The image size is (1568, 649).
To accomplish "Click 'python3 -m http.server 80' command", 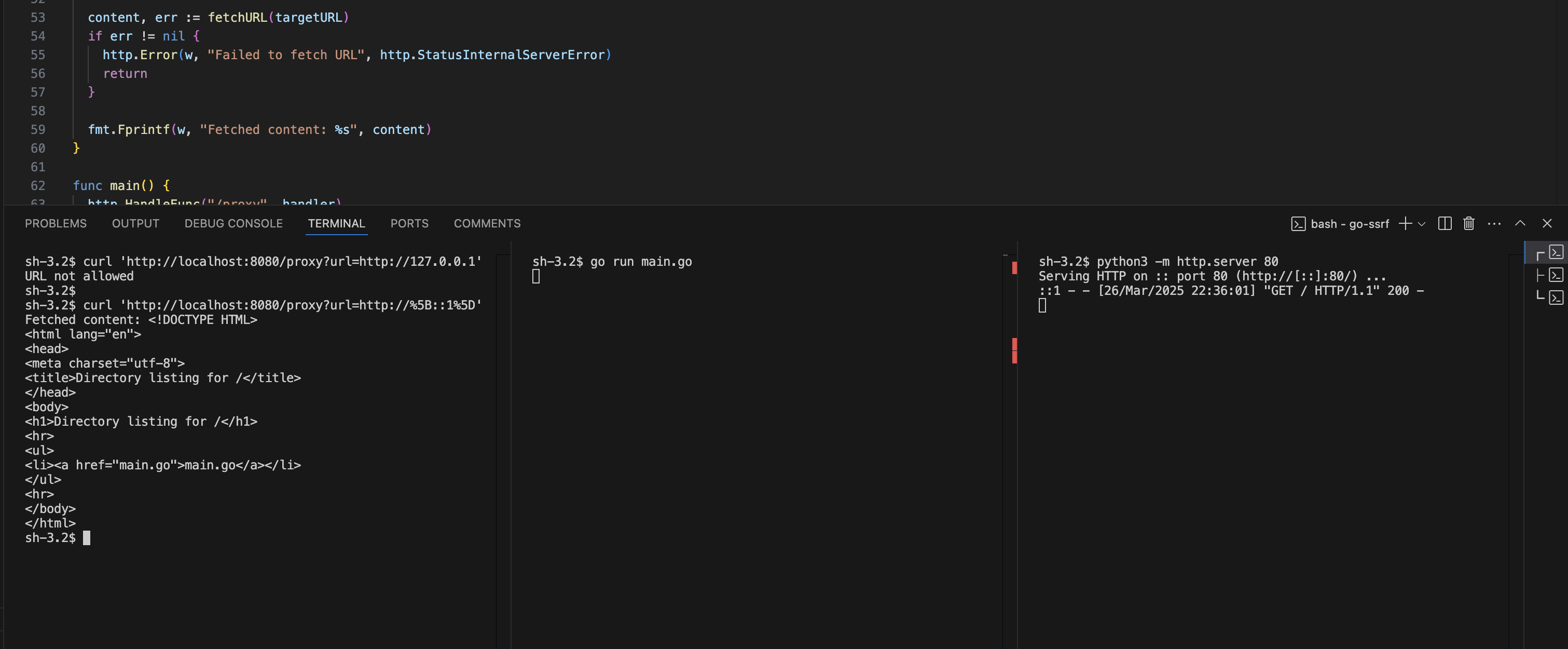I will [1187, 262].
